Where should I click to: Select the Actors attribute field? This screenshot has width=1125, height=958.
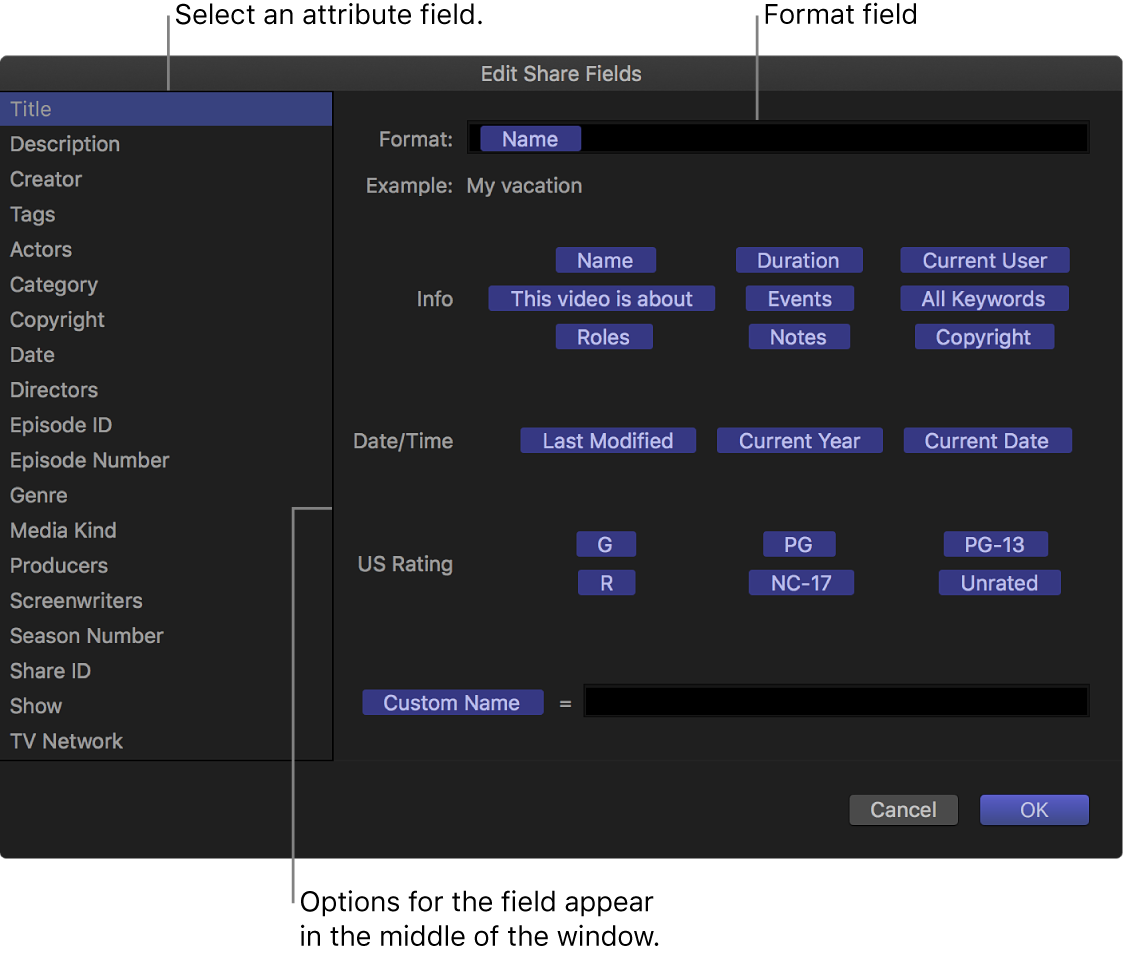pos(40,249)
